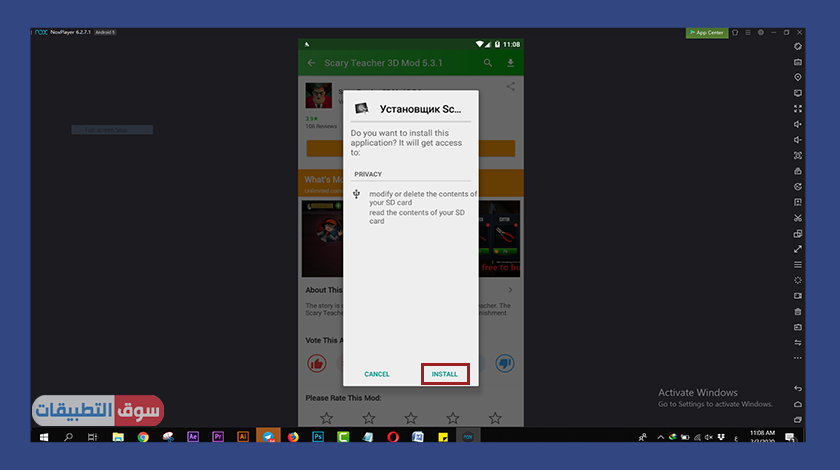
Task: Click the shirt theme icon in title bar
Action: [x=735, y=33]
